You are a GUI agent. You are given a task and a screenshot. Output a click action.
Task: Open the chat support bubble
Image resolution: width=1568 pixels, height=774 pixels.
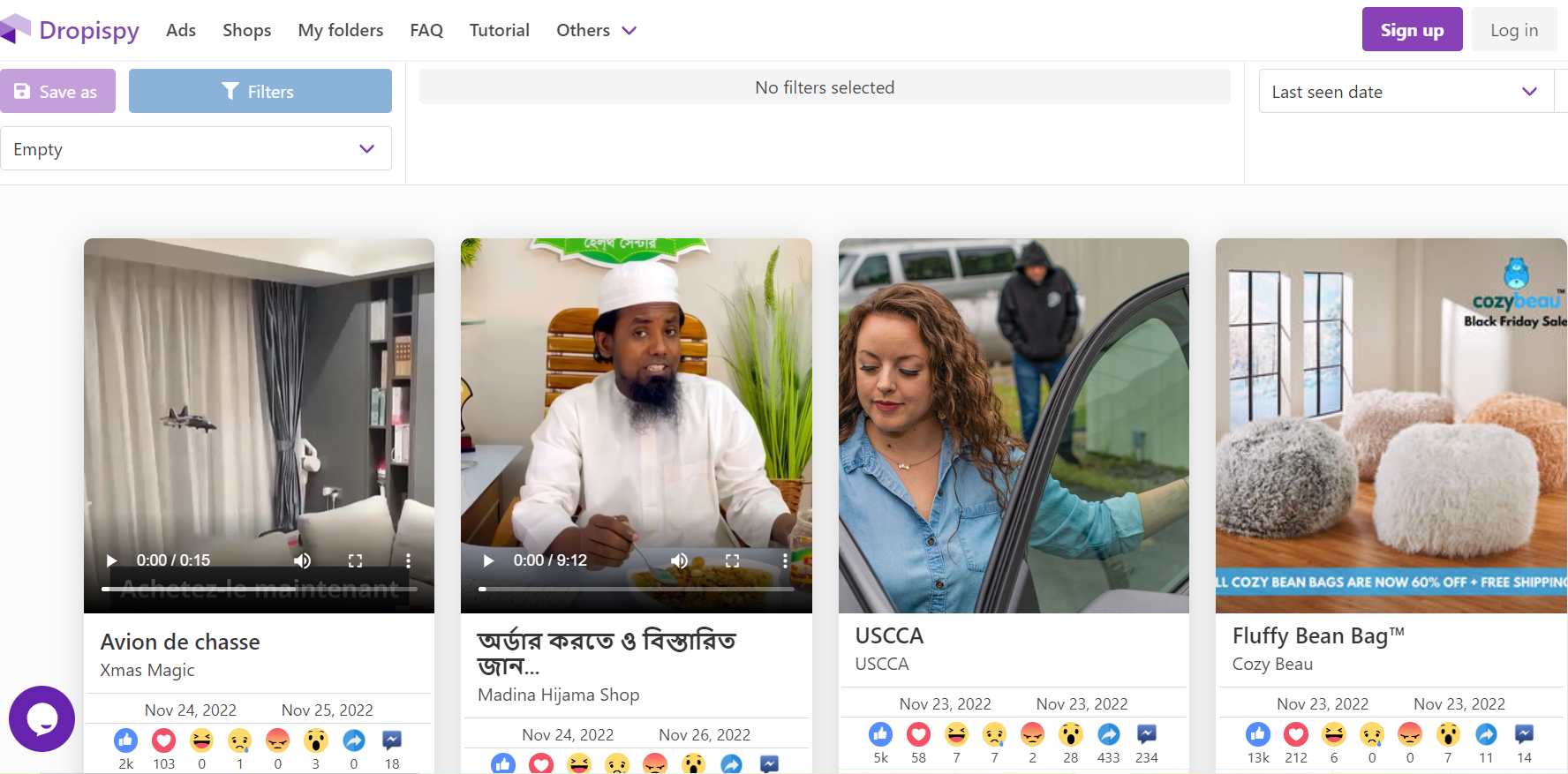pyautogui.click(x=41, y=718)
